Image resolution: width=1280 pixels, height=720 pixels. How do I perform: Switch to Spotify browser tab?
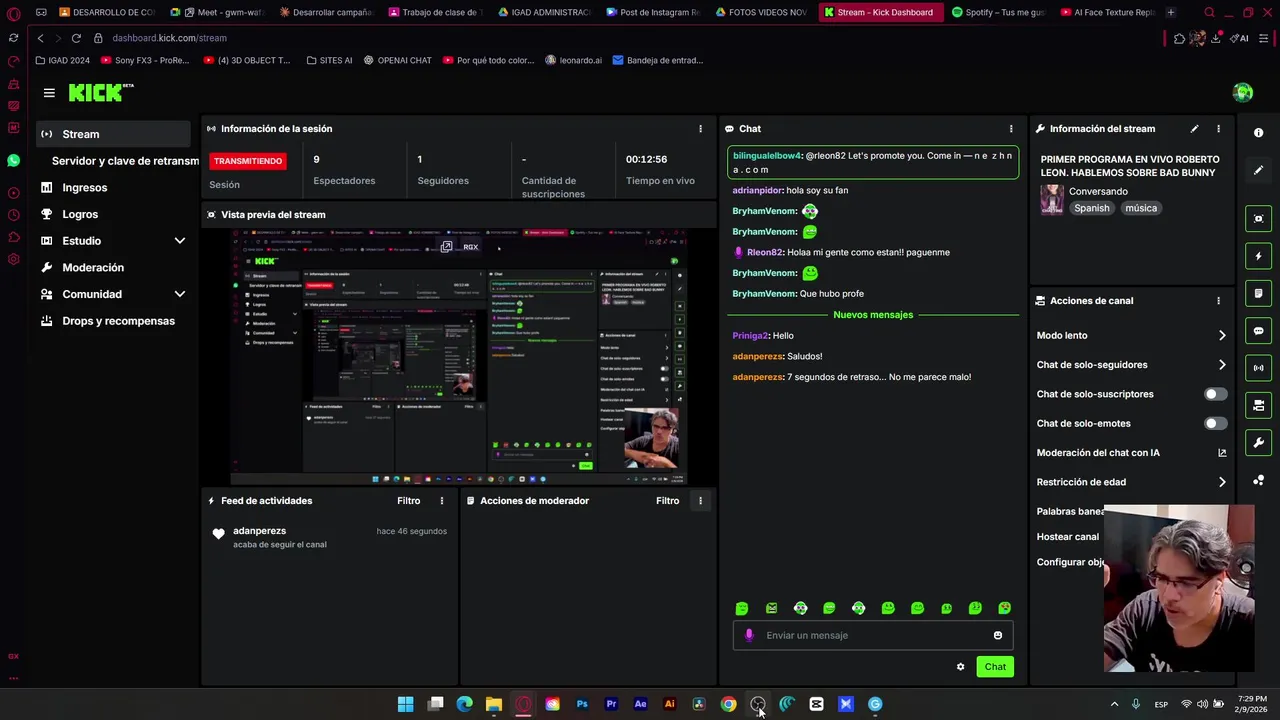(998, 12)
